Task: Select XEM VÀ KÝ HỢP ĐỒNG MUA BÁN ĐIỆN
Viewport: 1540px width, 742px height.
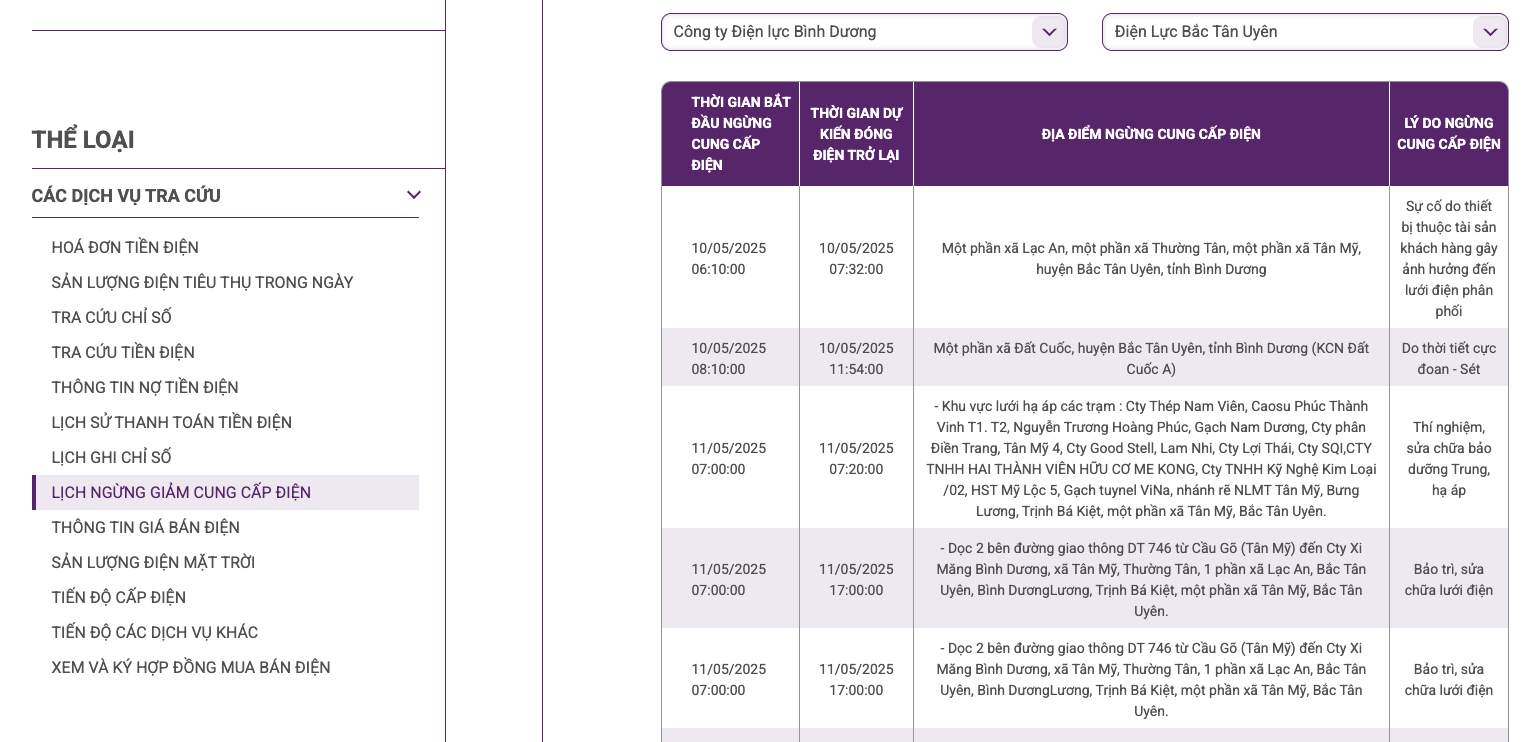Action: click(191, 668)
